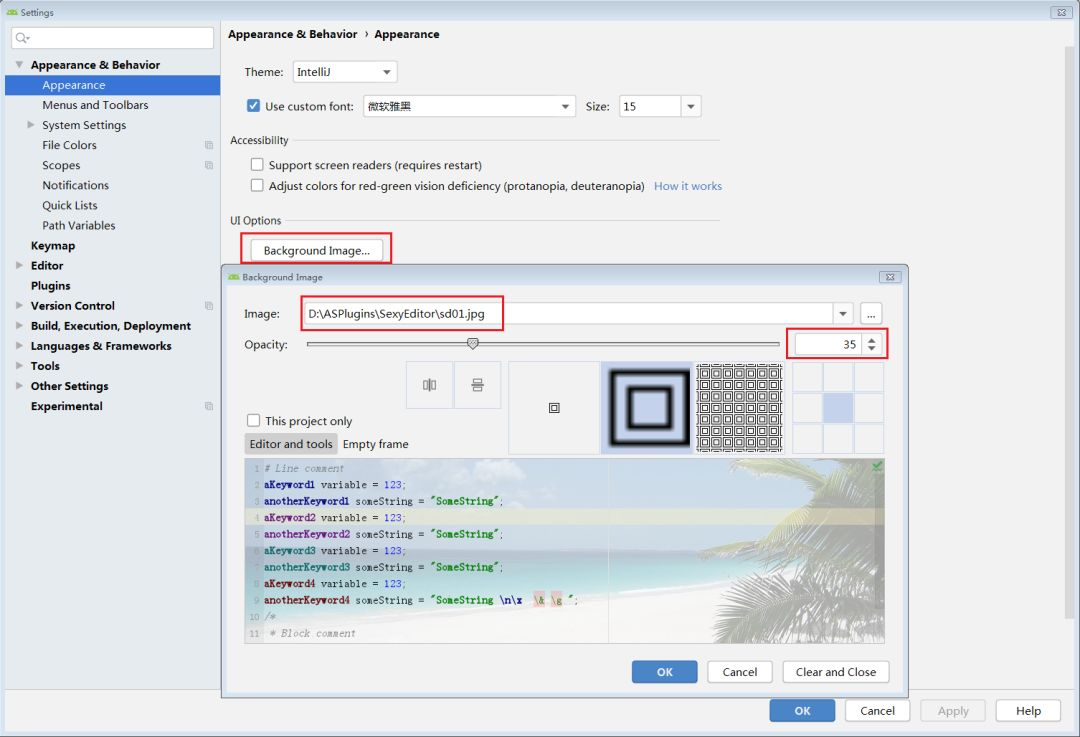1080x737 pixels.
Task: Expand the System Settings node
Action: 30,125
